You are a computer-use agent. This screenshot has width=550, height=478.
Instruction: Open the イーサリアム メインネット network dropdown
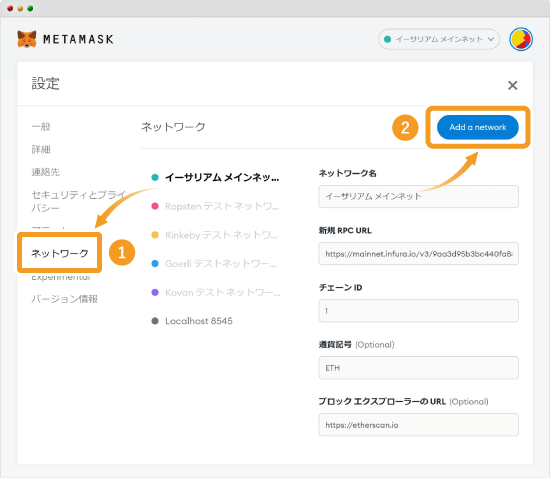(439, 39)
